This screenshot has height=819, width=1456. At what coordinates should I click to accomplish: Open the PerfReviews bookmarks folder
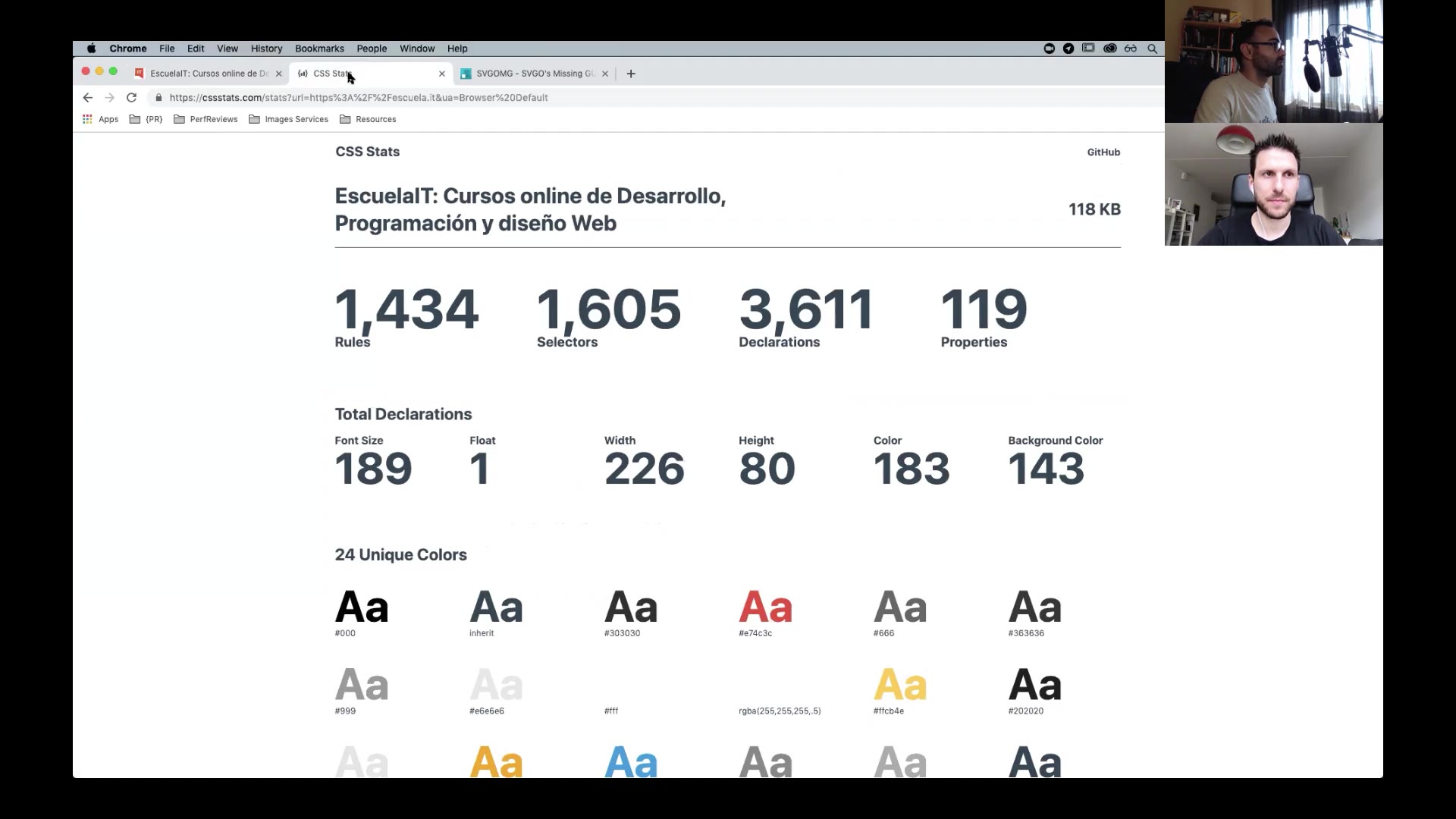(x=206, y=119)
